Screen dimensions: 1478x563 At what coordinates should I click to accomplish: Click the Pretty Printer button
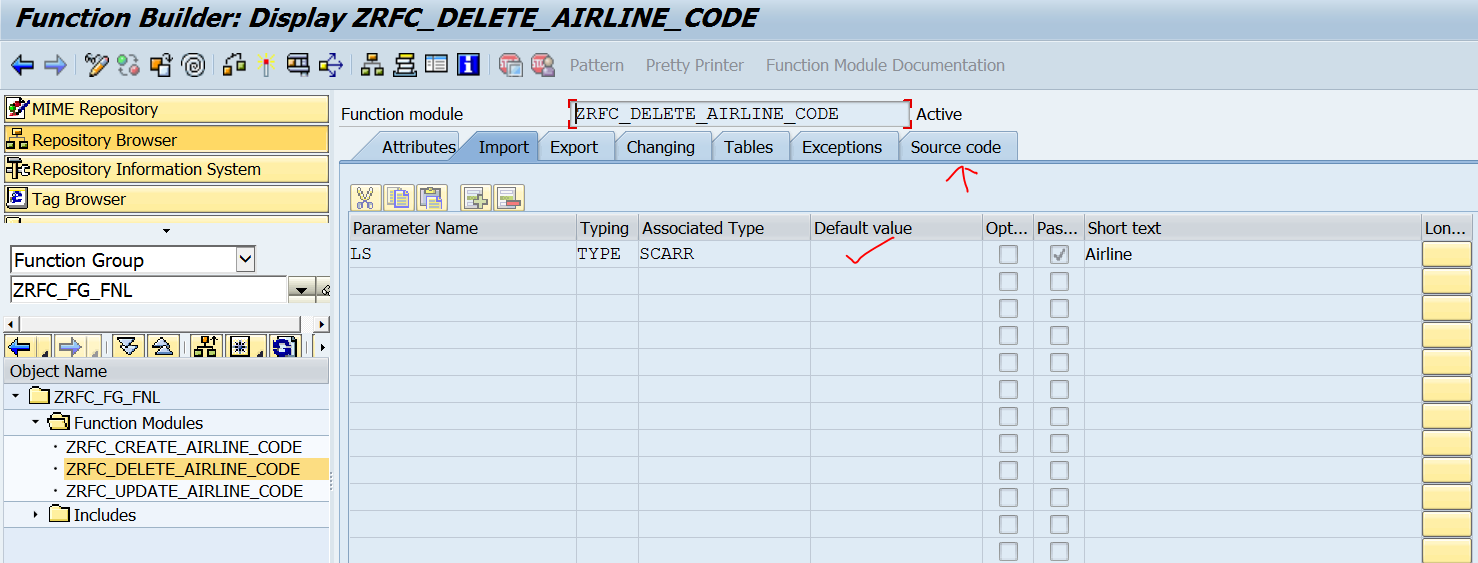point(695,66)
